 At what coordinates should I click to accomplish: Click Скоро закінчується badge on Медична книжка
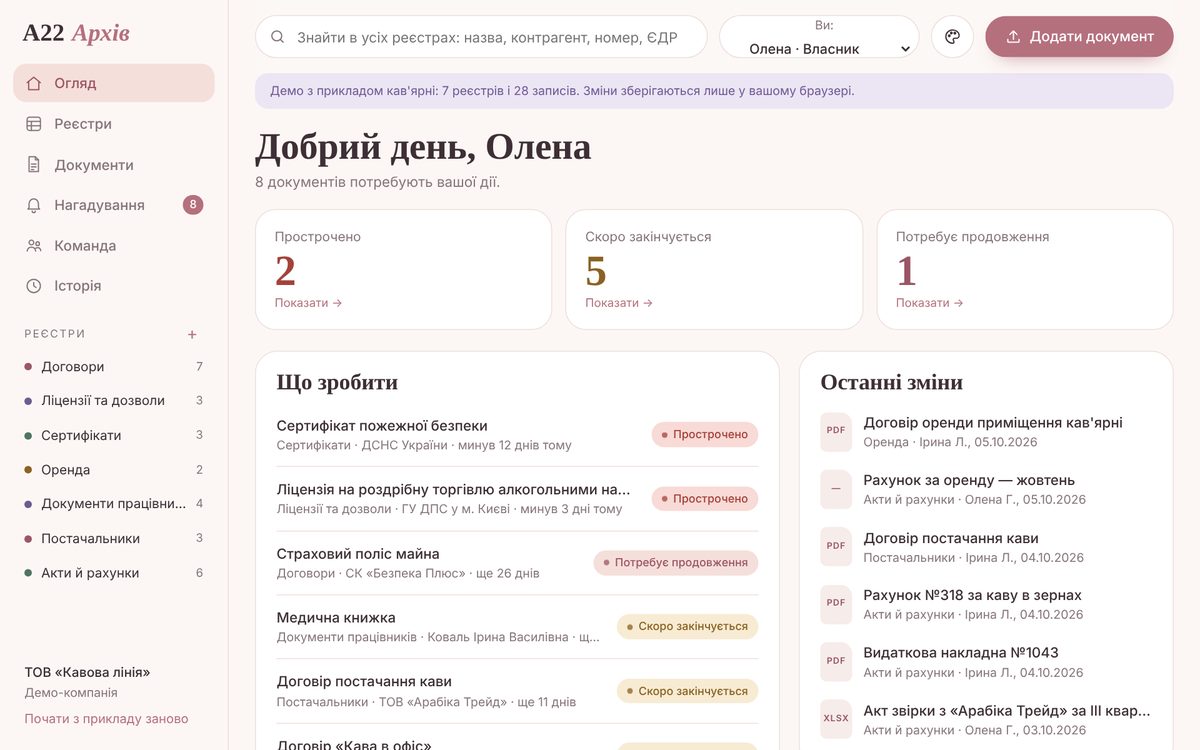[688, 627]
